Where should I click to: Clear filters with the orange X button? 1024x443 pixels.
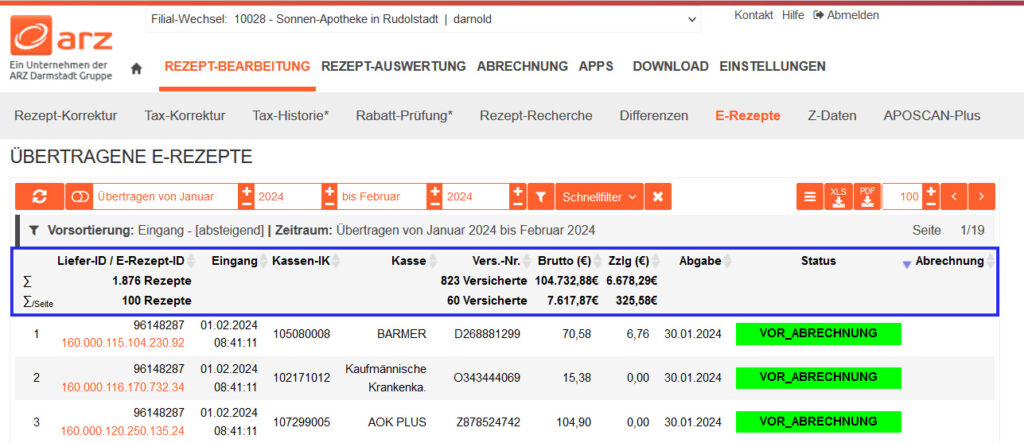click(x=657, y=197)
